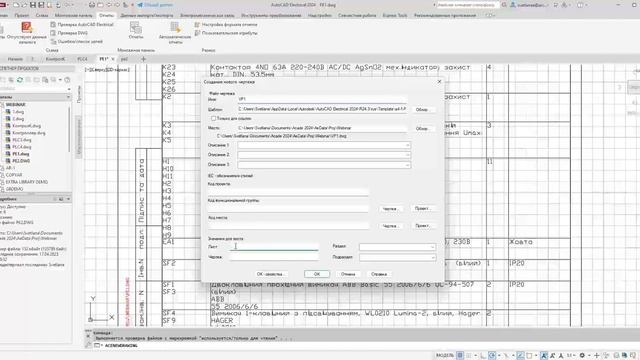The width and height of the screenshot is (640, 360).
Task: Open the Описание 1 dropdown
Action: click(x=407, y=145)
